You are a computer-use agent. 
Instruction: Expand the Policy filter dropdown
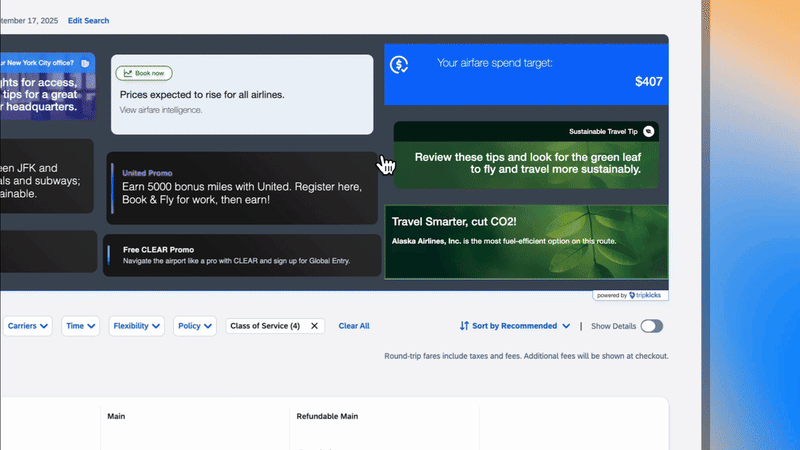195,326
